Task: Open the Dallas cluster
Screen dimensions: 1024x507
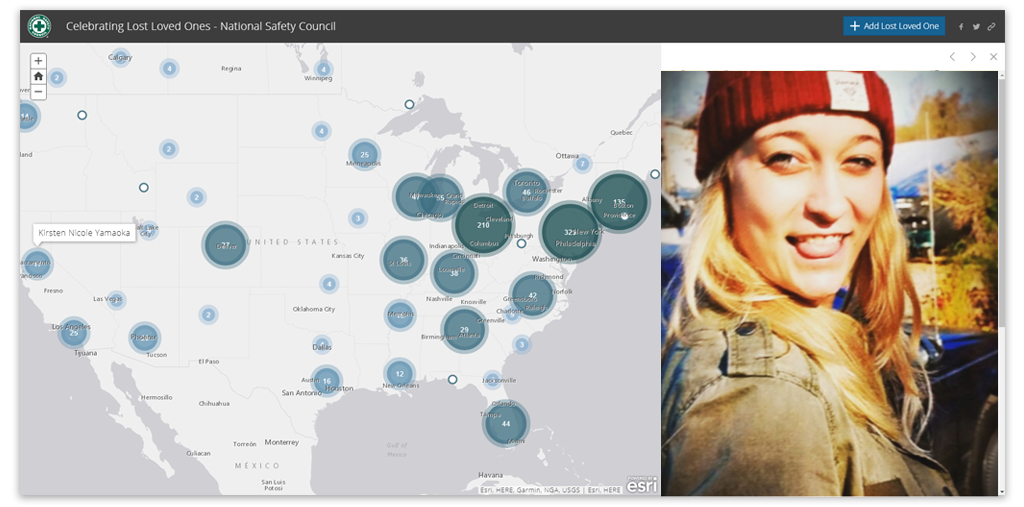Action: point(322,346)
